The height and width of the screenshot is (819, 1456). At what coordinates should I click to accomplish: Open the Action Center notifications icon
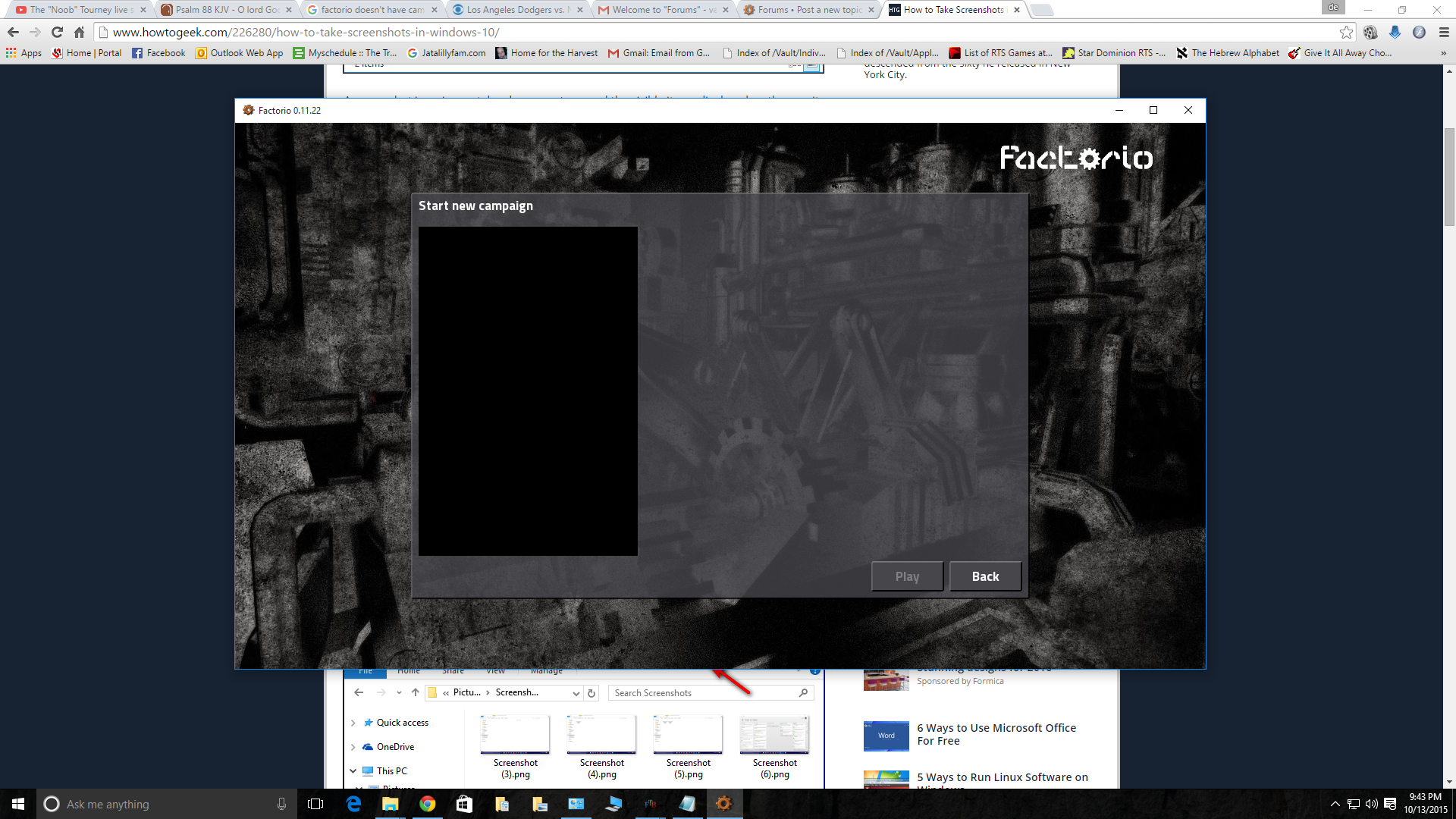(1390, 804)
